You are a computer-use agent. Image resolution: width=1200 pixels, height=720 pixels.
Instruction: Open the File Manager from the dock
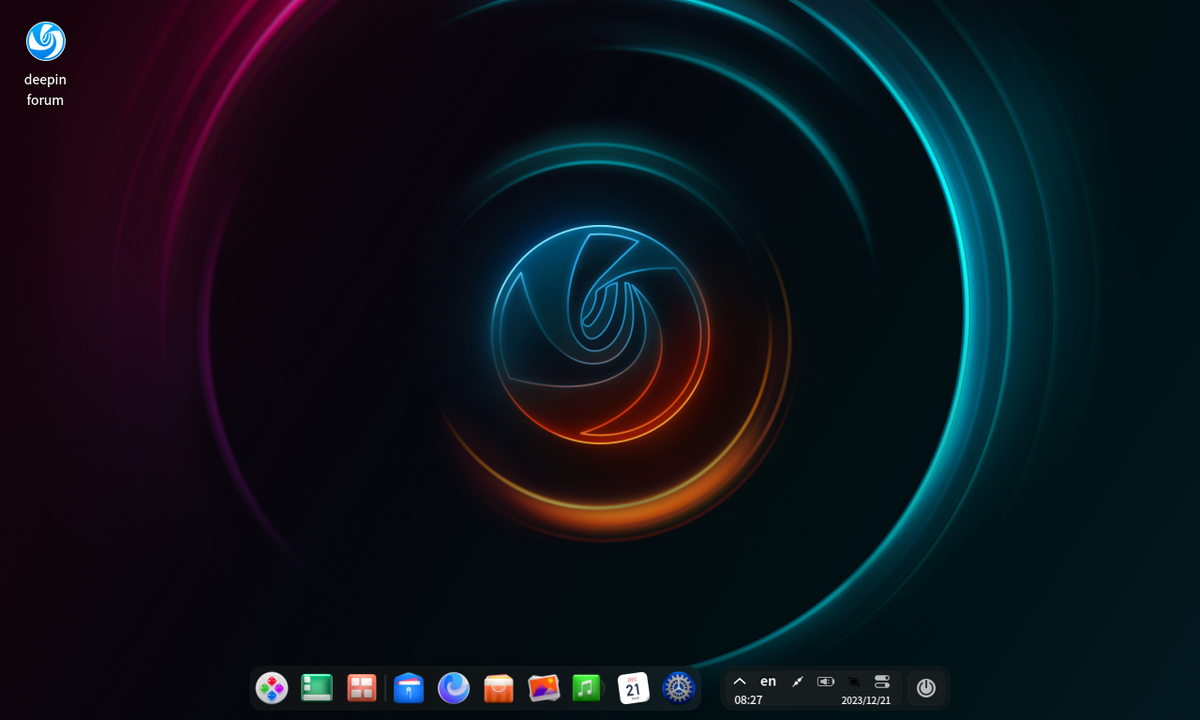[x=409, y=688]
